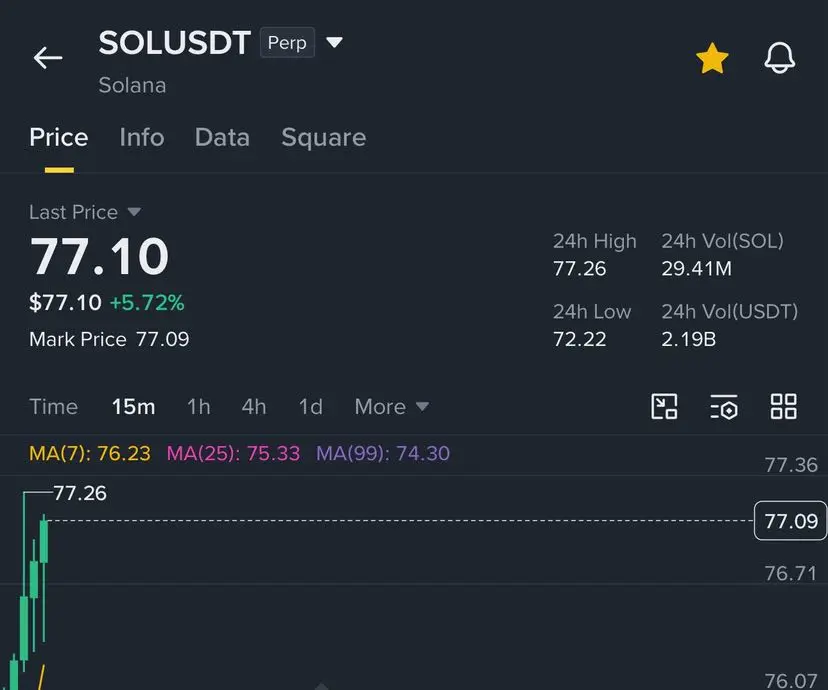This screenshot has height=690, width=828.
Task: Open price alert bell icon
Action: 779,58
